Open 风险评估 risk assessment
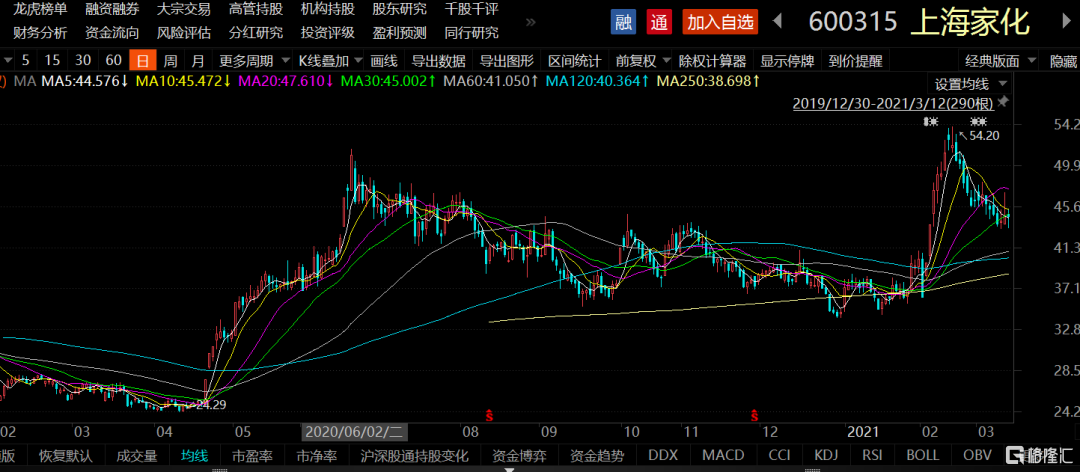 click(x=184, y=32)
